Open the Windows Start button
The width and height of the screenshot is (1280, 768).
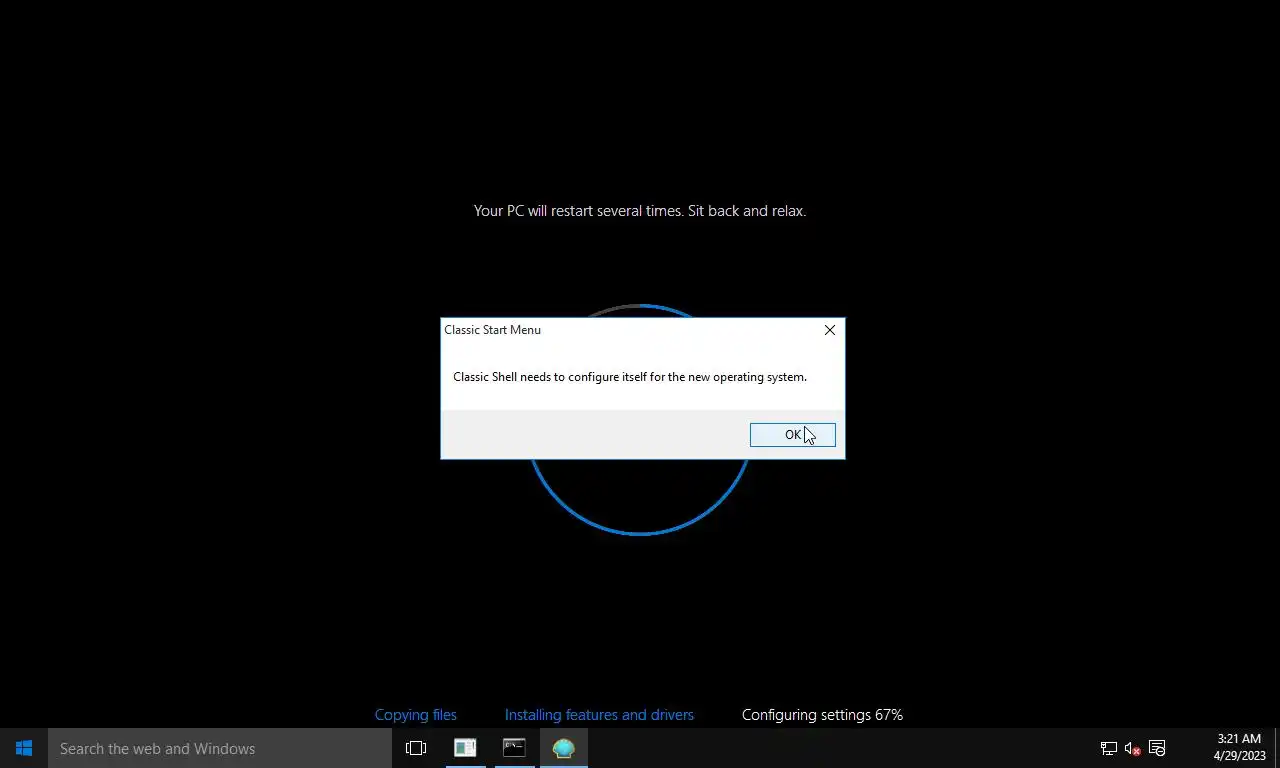click(x=24, y=748)
